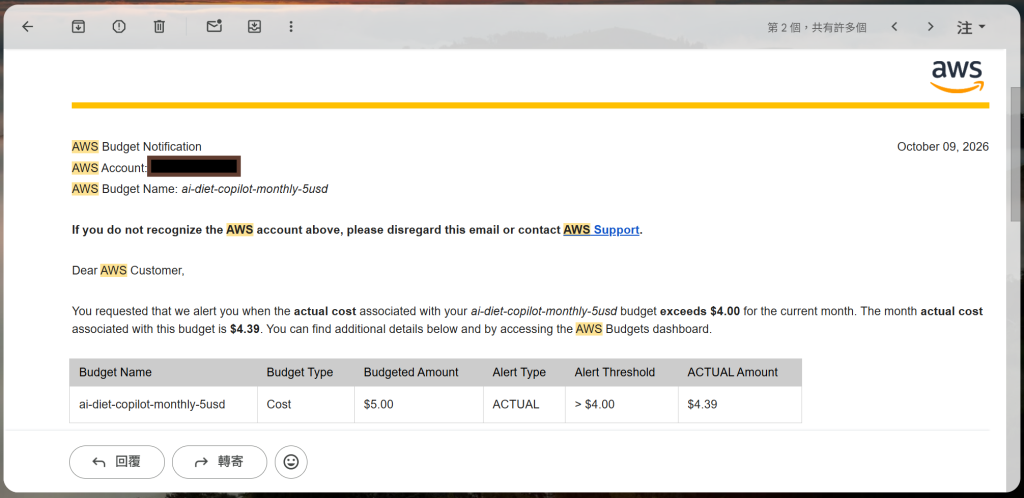
Task: Click the AWS Budget Notification heading
Action: [x=136, y=147]
